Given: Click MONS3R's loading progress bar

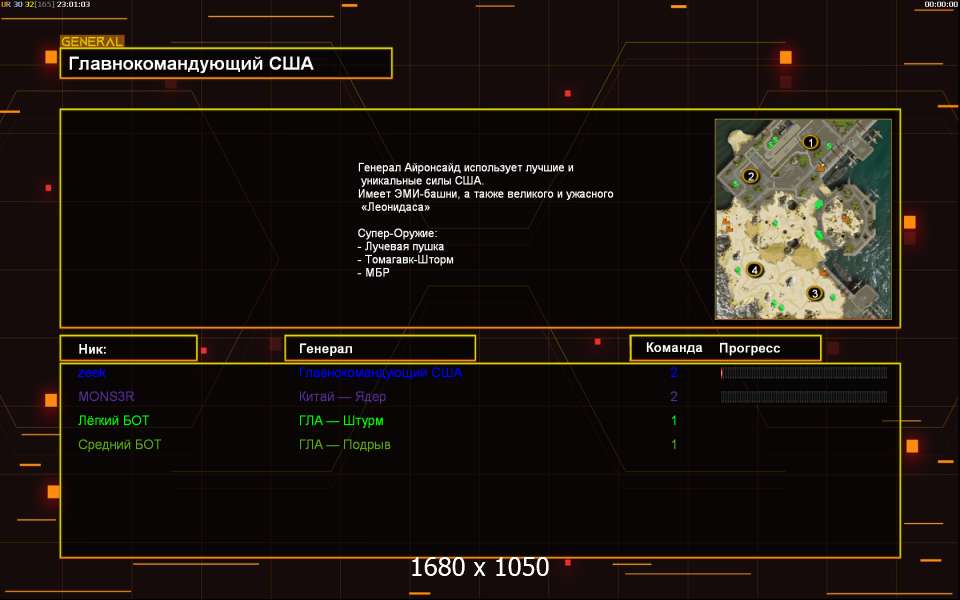Looking at the screenshot, I should pos(804,397).
